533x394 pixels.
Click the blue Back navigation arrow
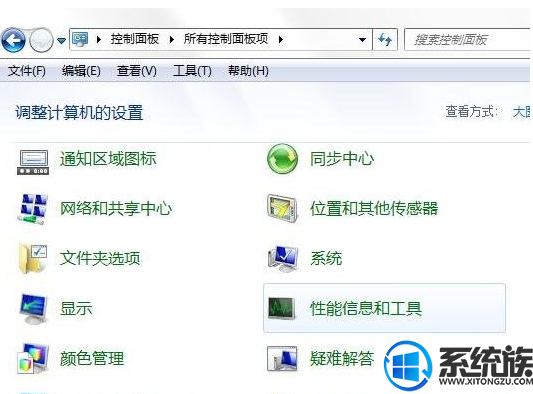pyautogui.click(x=13, y=40)
